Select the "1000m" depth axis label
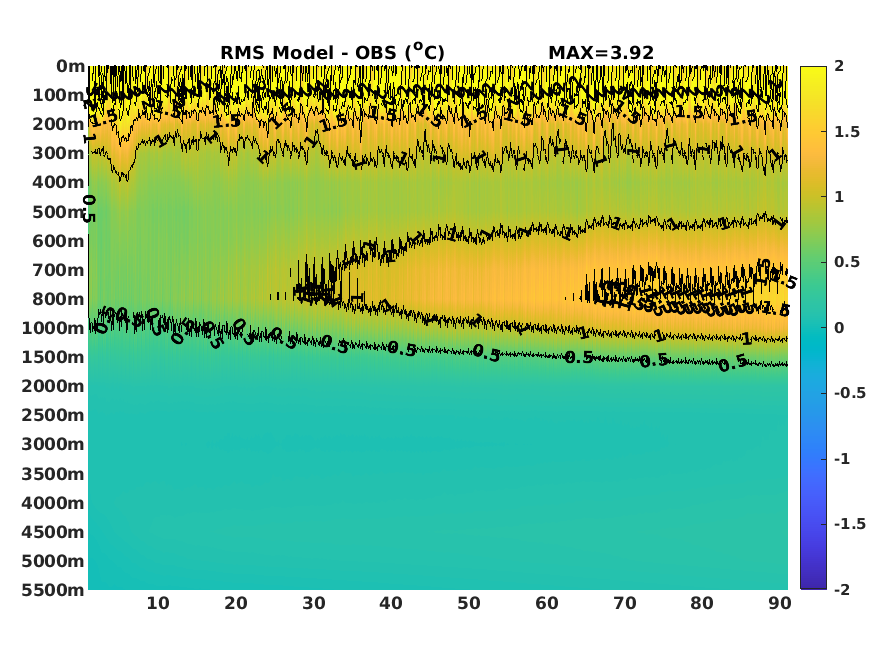 [x=53, y=328]
